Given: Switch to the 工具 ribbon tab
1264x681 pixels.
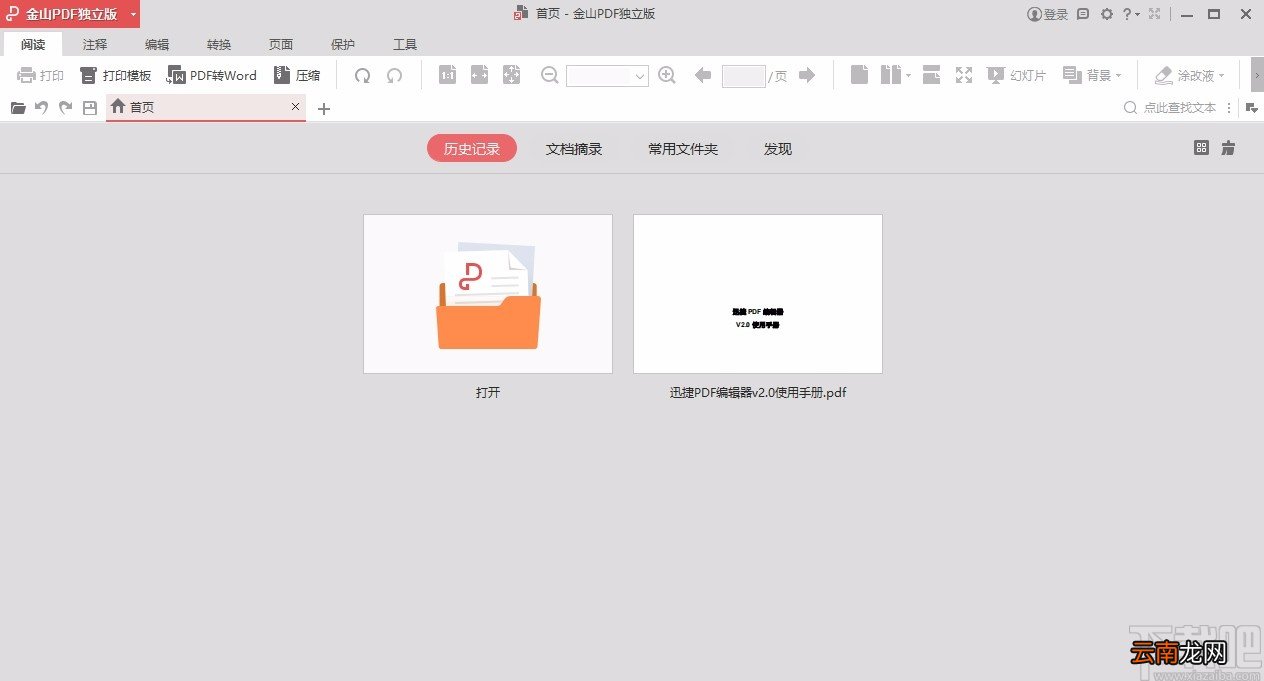Looking at the screenshot, I should 405,44.
